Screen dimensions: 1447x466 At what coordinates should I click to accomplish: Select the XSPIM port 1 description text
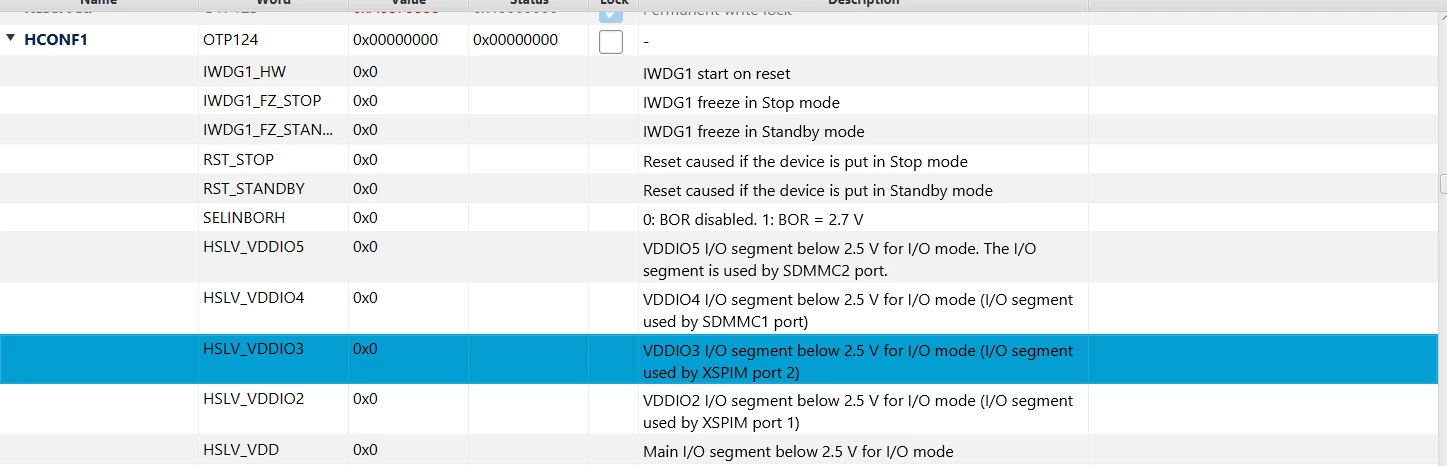point(858,411)
